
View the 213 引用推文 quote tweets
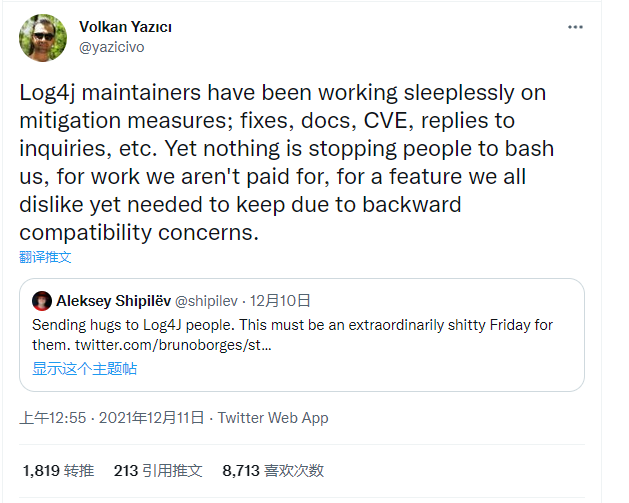(158, 471)
